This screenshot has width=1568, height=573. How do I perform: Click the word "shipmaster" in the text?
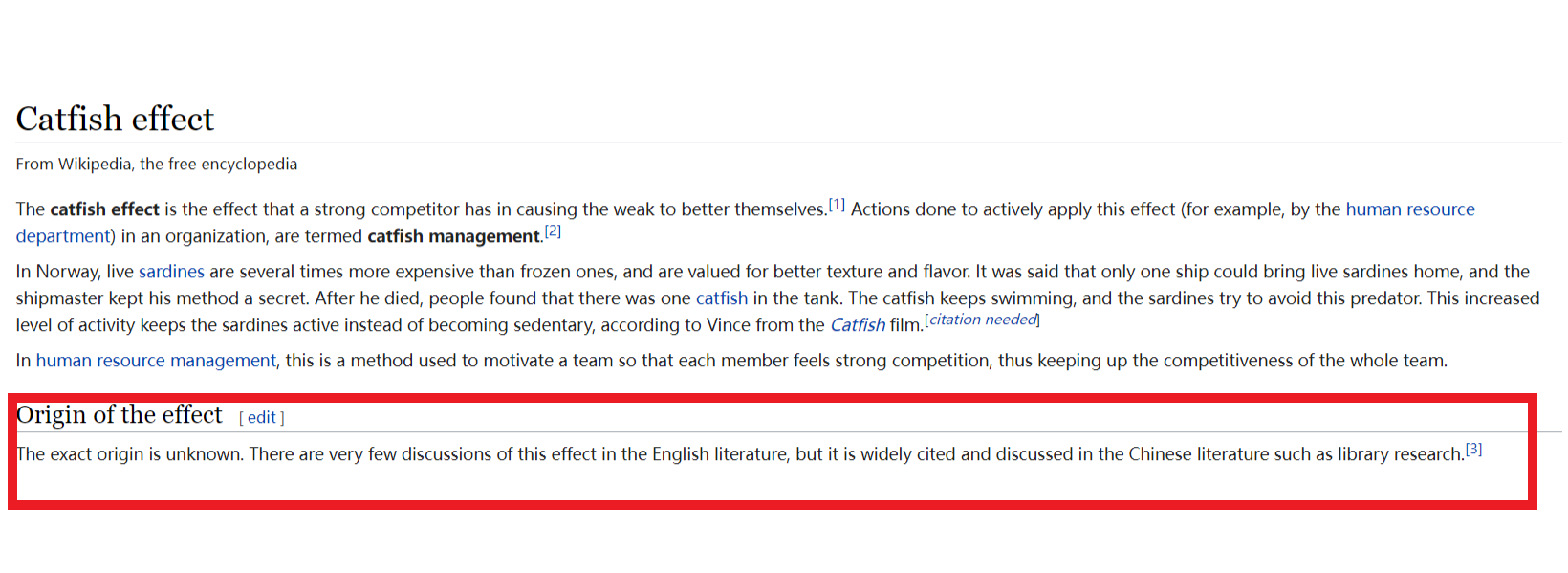click(x=58, y=298)
